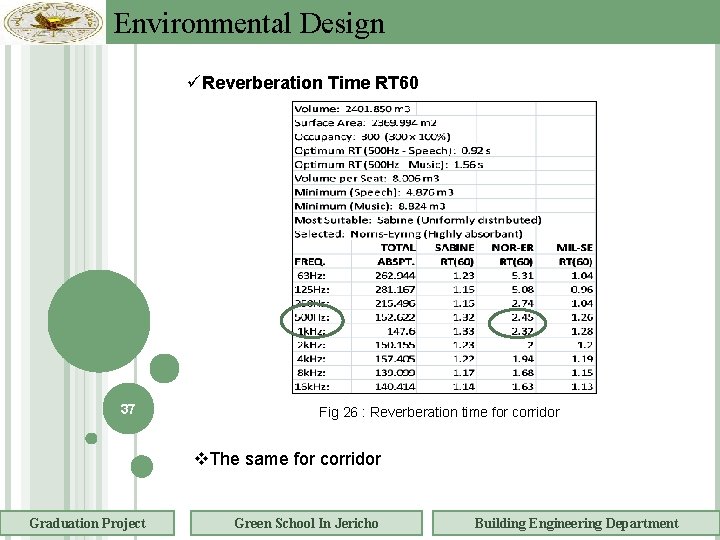Click the '16kHz:' frequency row label
The width and height of the screenshot is (720, 540).
point(312,386)
